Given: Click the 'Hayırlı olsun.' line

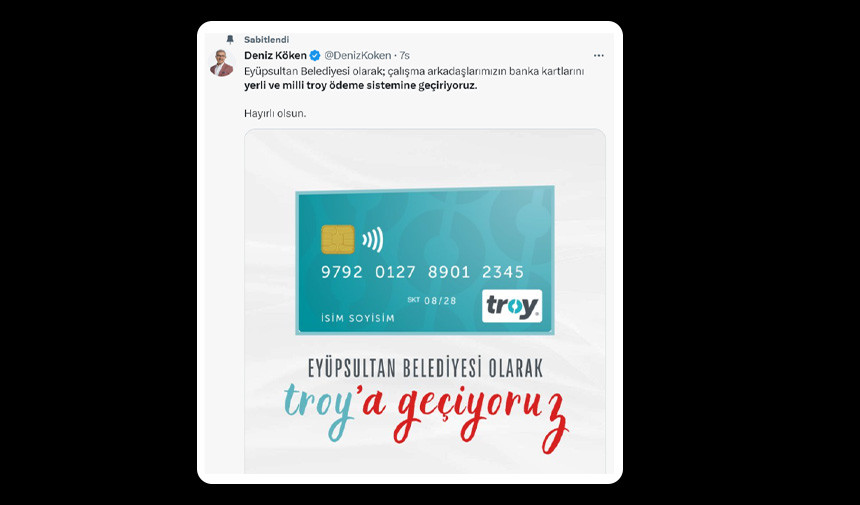Looking at the screenshot, I should [275, 114].
